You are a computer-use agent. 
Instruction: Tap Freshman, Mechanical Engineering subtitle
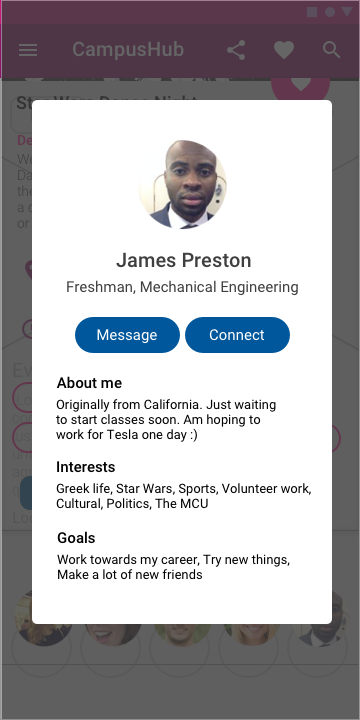pos(182,287)
